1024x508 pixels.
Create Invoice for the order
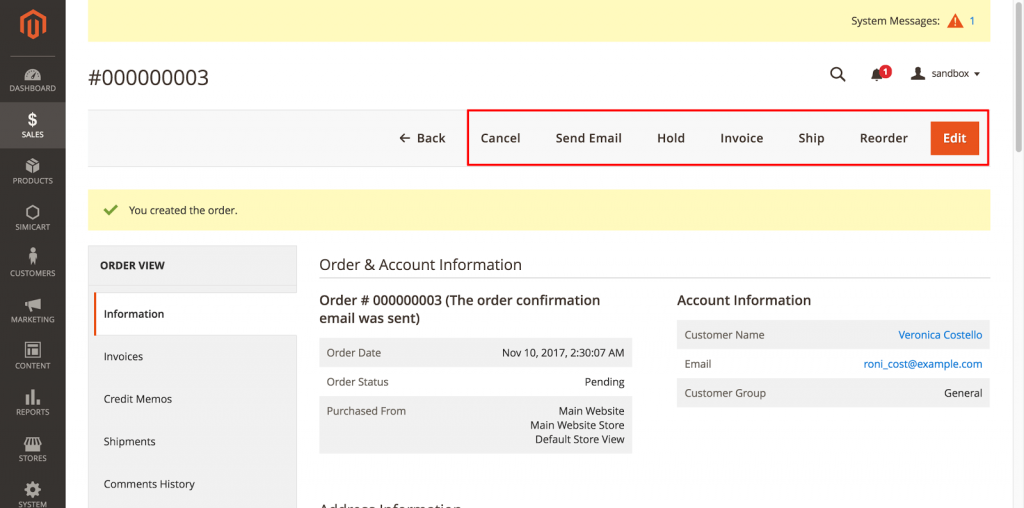741,138
